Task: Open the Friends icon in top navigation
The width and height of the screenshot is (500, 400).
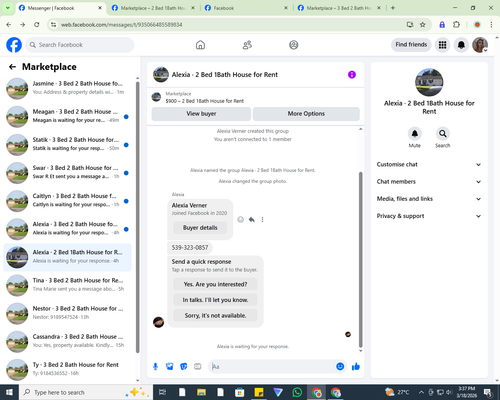Action: coord(247,45)
